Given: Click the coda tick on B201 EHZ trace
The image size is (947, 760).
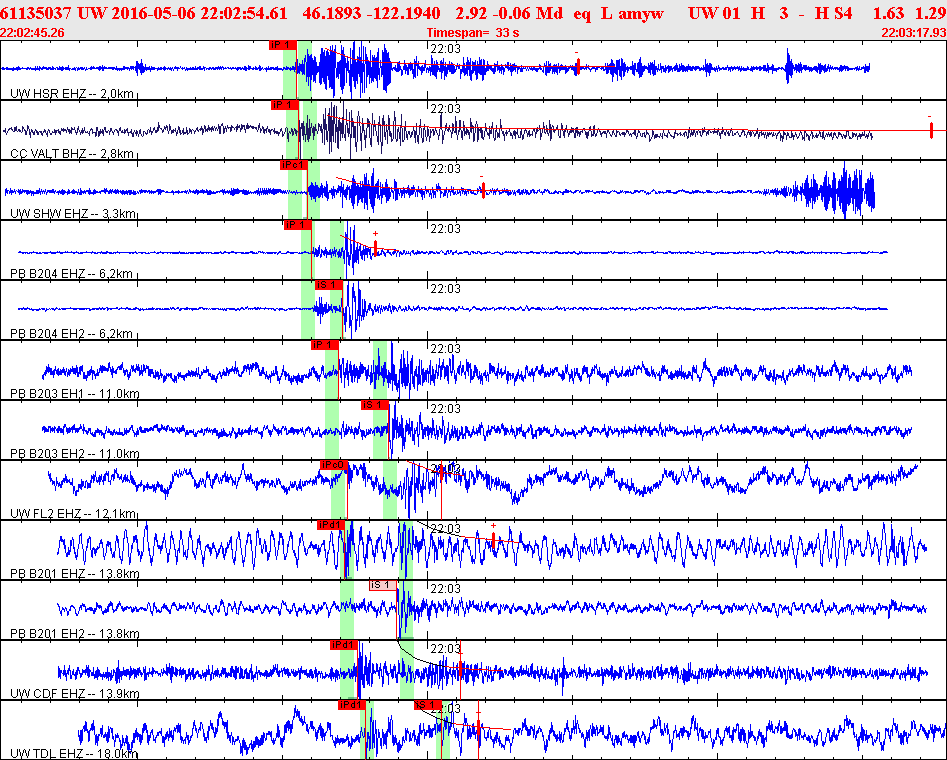Looking at the screenshot, I should [493, 540].
